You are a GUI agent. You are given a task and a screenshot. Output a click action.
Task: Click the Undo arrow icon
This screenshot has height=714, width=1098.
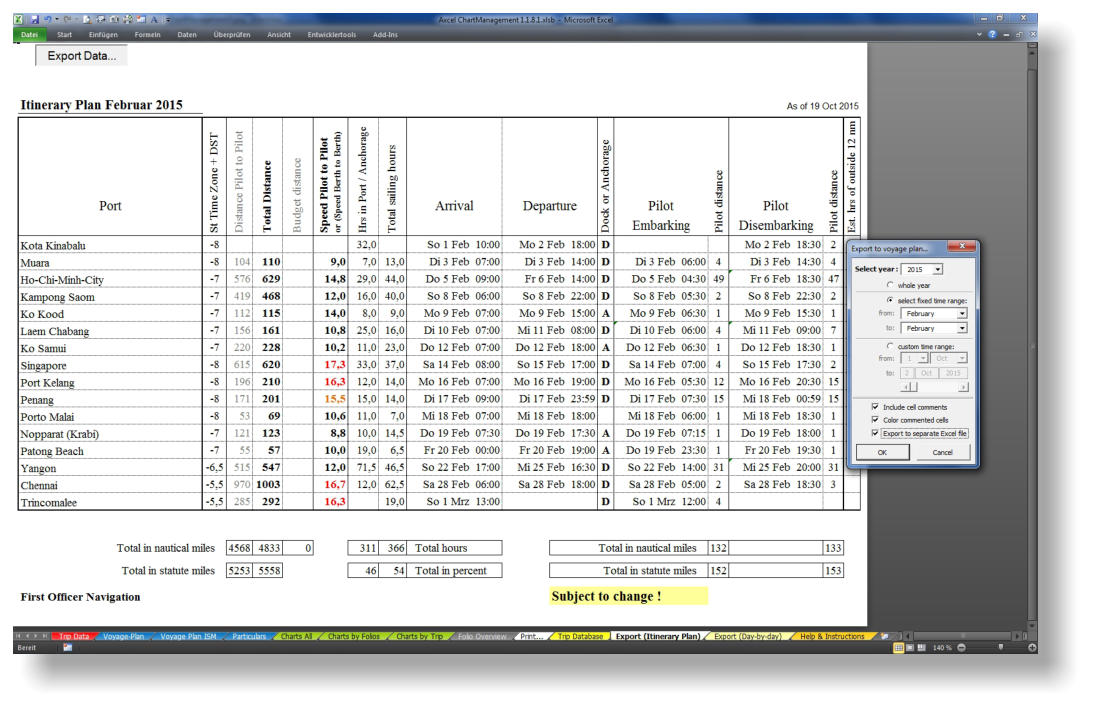(x=47, y=20)
